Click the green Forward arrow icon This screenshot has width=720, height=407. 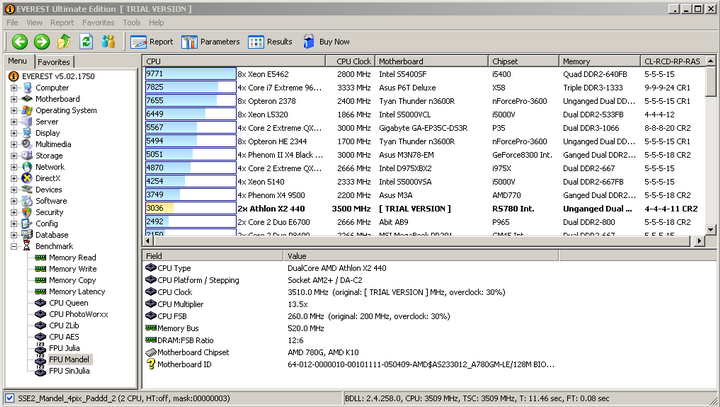pos(42,42)
